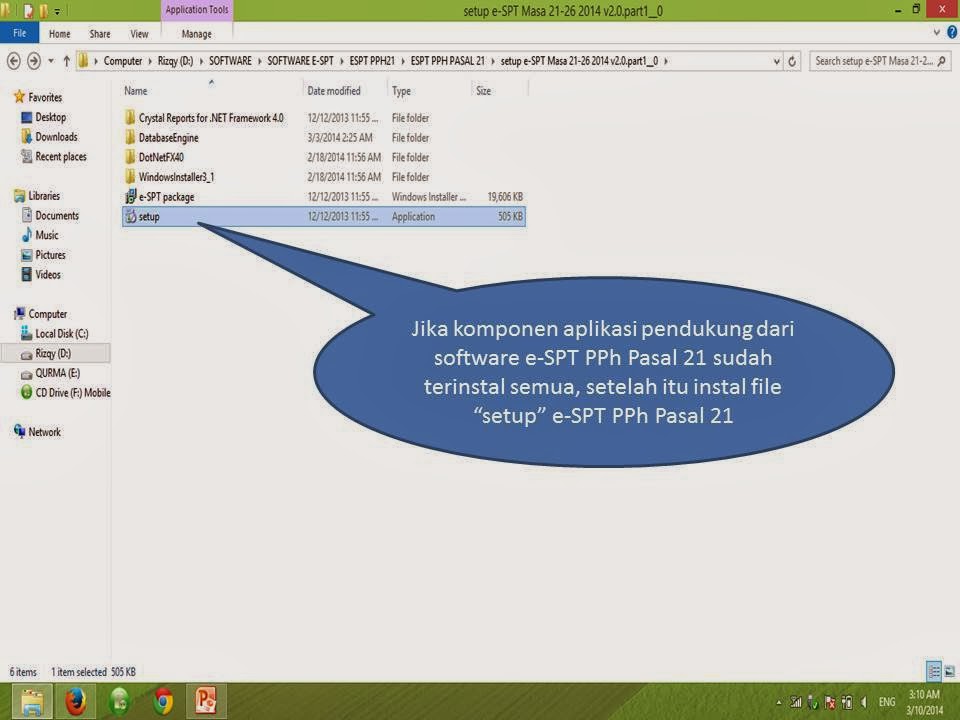
Task: Click SOFTWARE in the address breadcrumb
Action: (230, 61)
